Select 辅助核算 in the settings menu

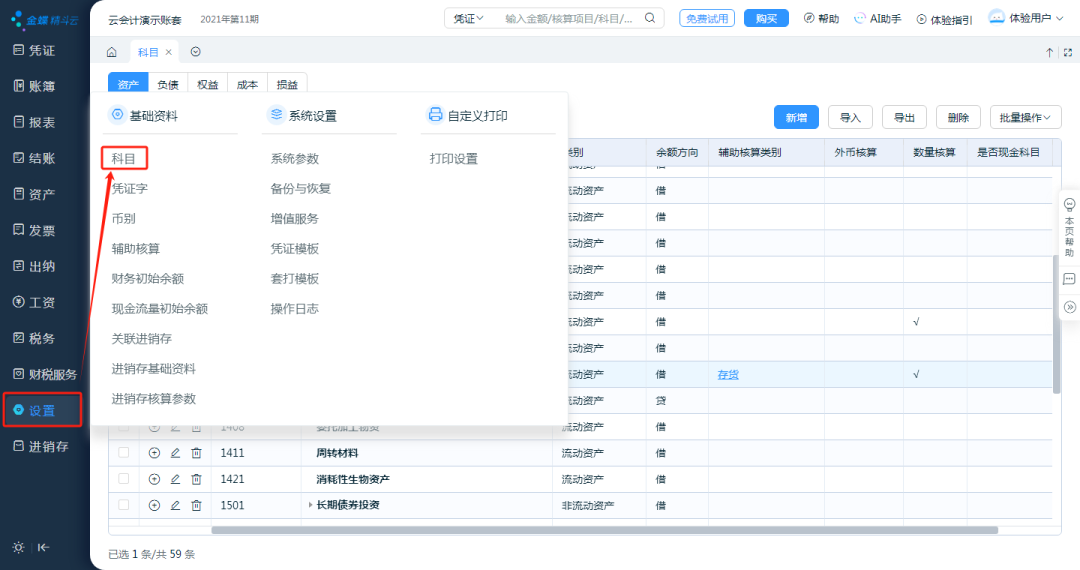point(136,249)
